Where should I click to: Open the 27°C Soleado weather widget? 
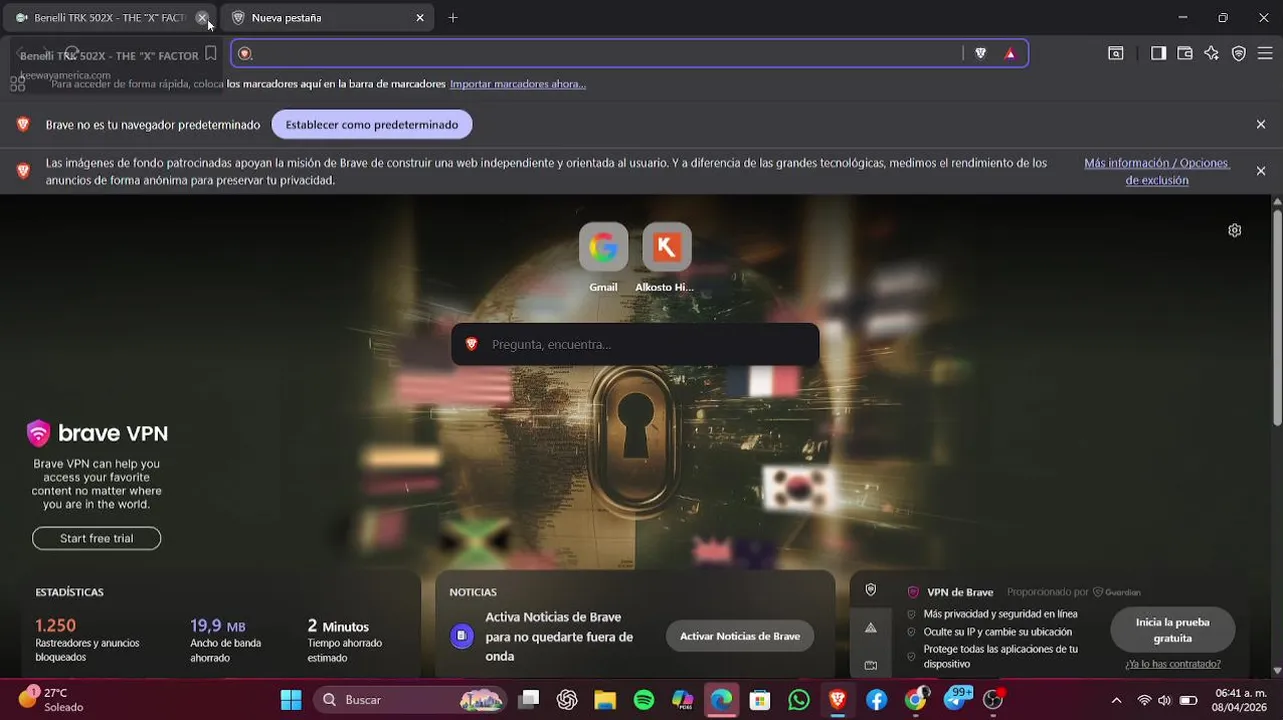click(51, 700)
